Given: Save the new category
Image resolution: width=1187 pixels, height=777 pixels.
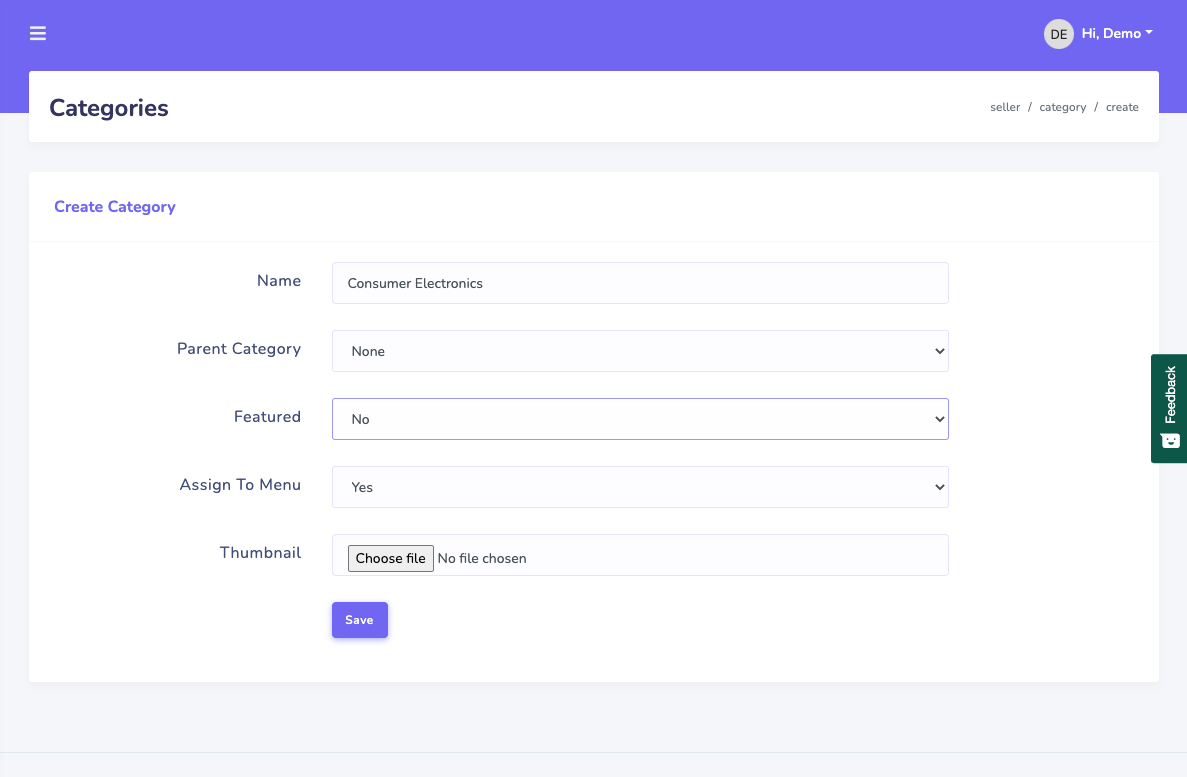Looking at the screenshot, I should pos(360,620).
